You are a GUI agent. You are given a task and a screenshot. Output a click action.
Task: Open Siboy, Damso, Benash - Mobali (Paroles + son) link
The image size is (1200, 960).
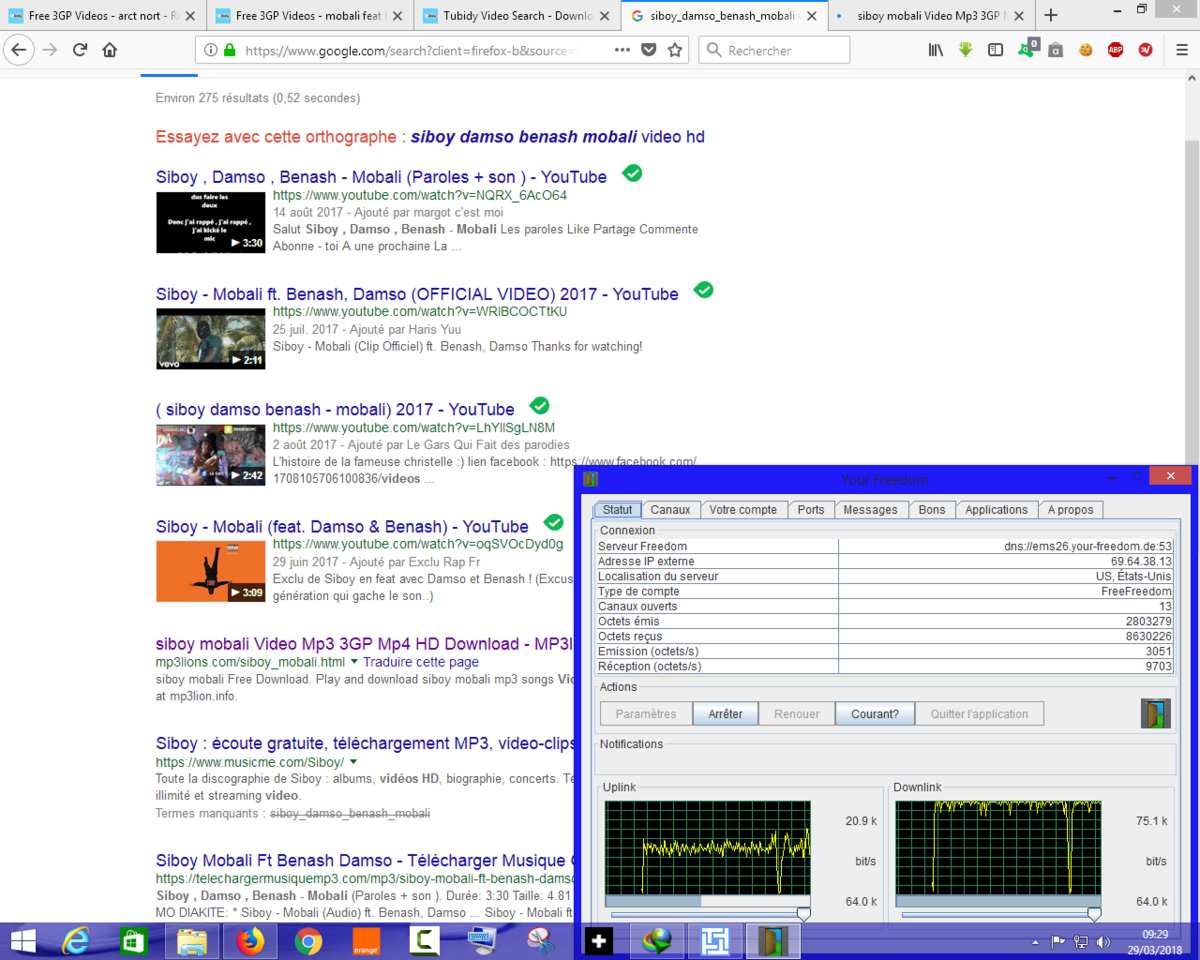381,177
